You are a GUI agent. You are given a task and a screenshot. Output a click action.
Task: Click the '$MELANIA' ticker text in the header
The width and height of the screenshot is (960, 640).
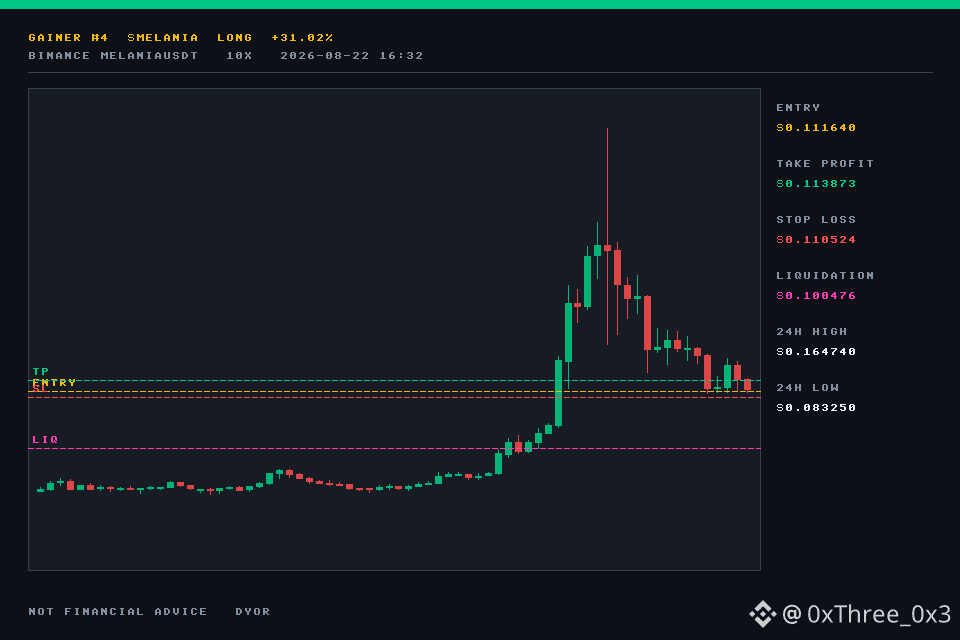pos(163,37)
